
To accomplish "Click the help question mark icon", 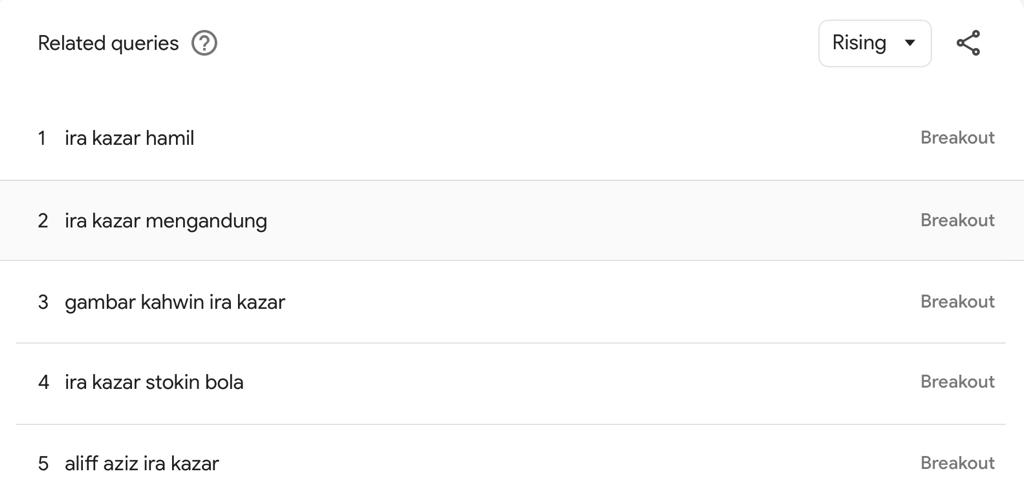I will pos(204,44).
